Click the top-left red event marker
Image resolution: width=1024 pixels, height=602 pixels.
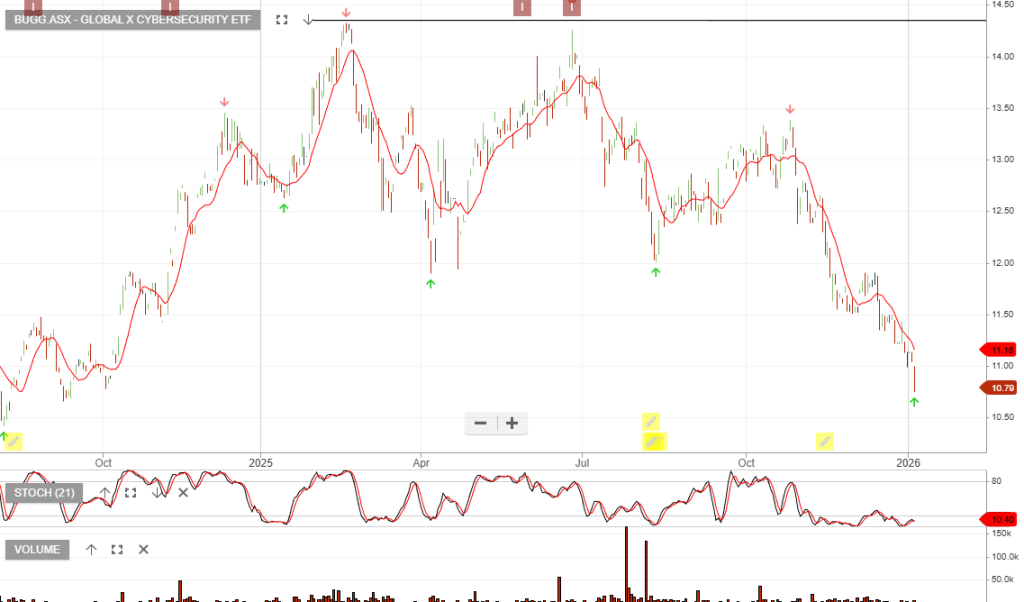[33, 7]
